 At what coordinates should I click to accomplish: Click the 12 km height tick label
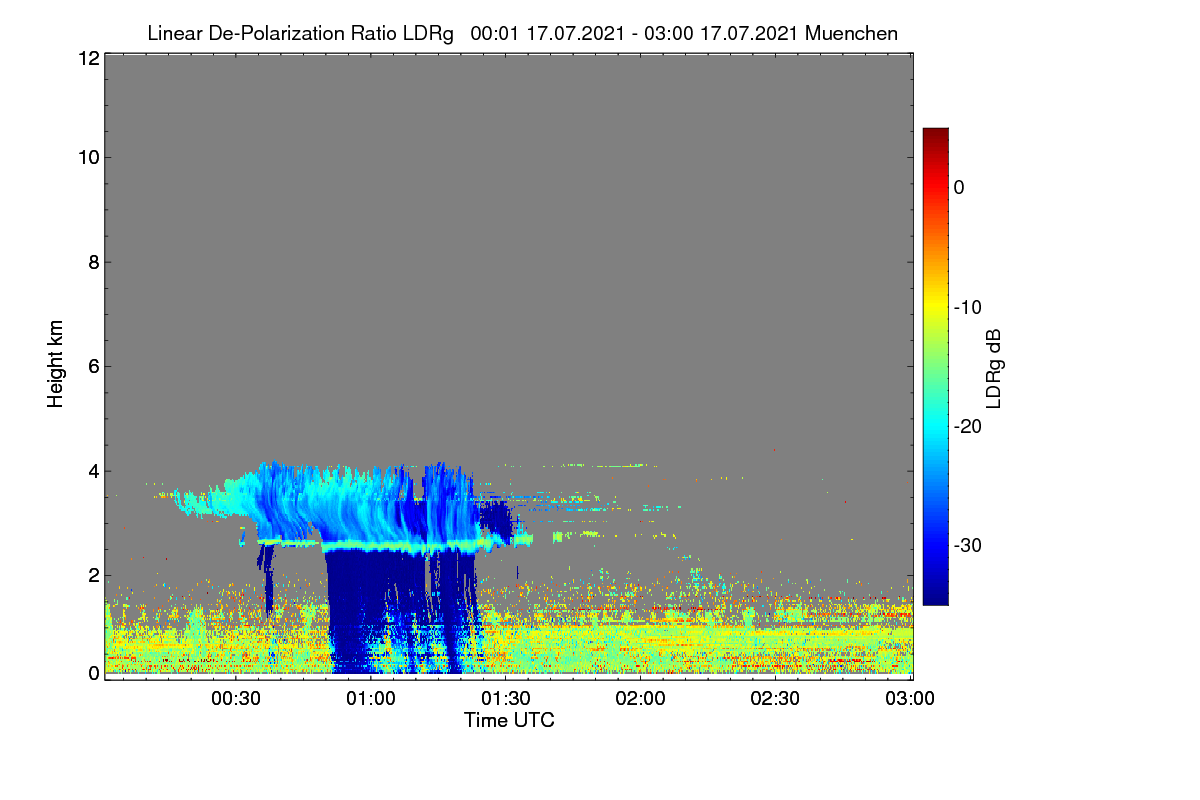tap(87, 59)
